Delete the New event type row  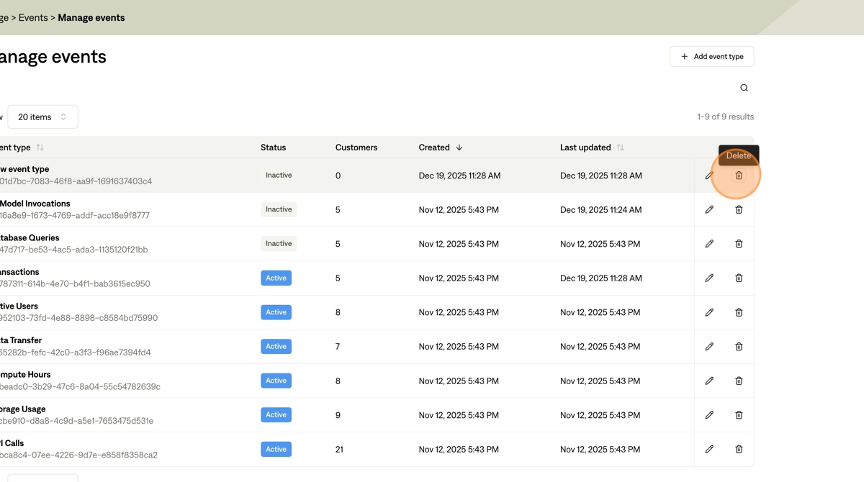pyautogui.click(x=739, y=176)
